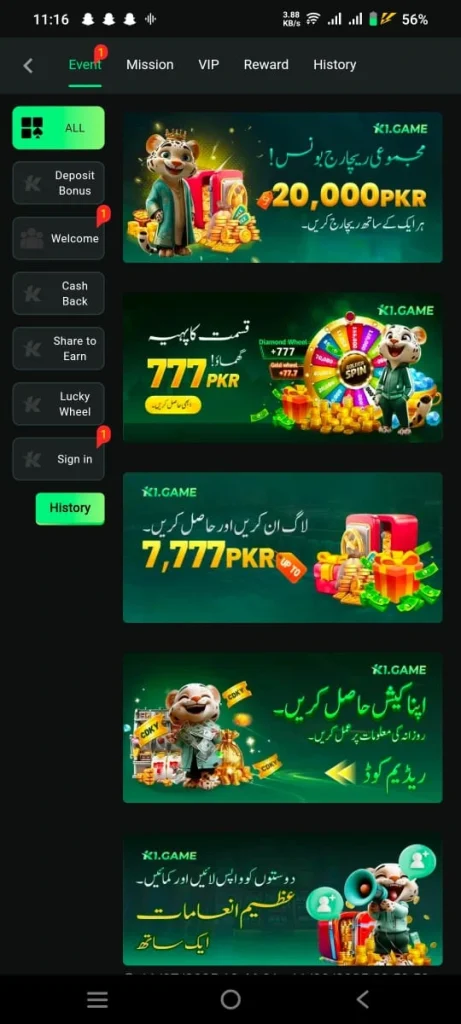This screenshot has width=461, height=1024.
Task: Open the 7,777 PKR login reward banner
Action: [283, 547]
